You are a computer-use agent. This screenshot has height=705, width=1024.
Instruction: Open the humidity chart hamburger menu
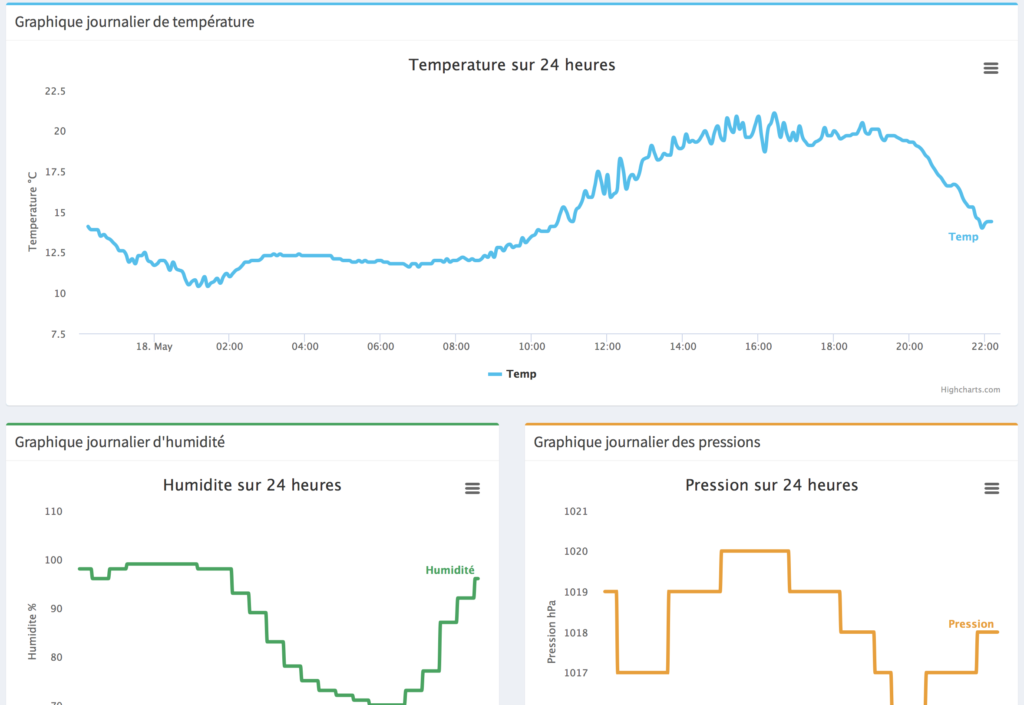472,488
